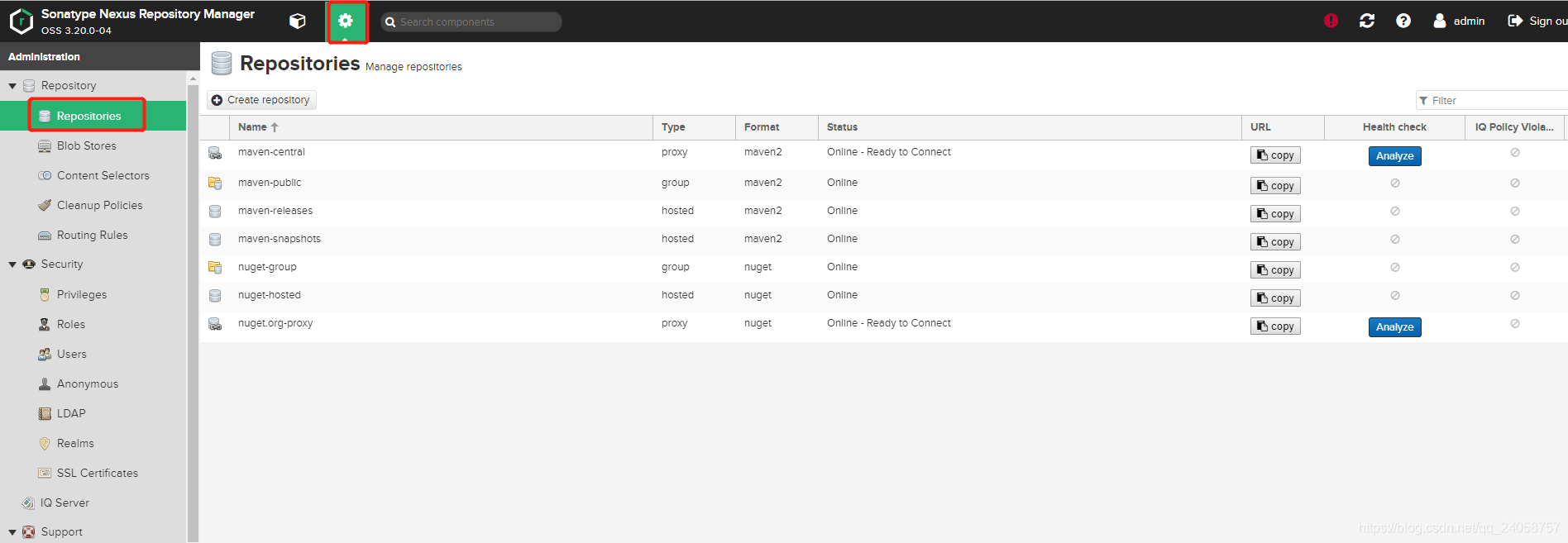Open the nuget-group repository row
The width and height of the screenshot is (1568, 543).
(883, 269)
